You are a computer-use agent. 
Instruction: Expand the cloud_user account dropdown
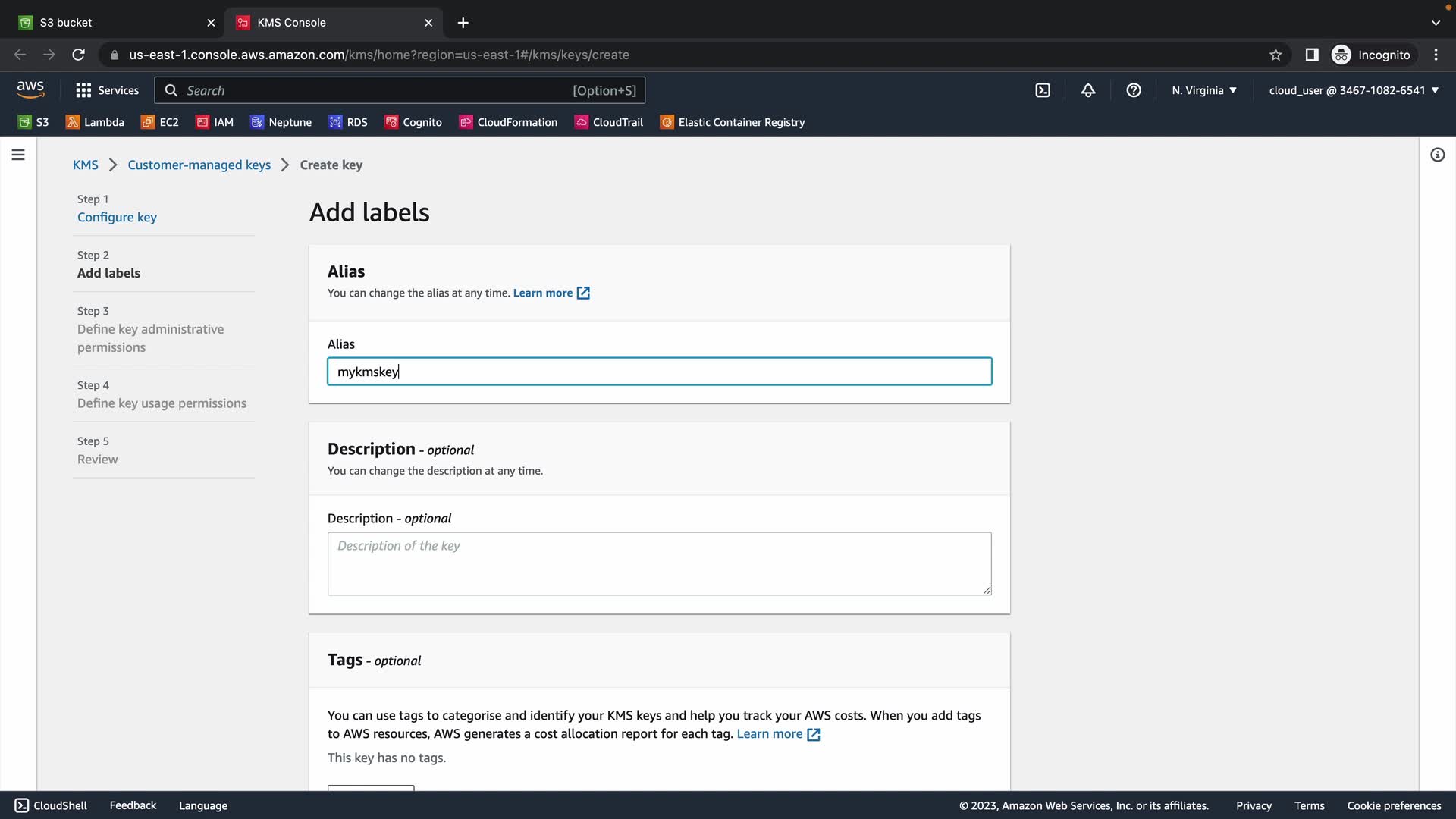(1354, 90)
